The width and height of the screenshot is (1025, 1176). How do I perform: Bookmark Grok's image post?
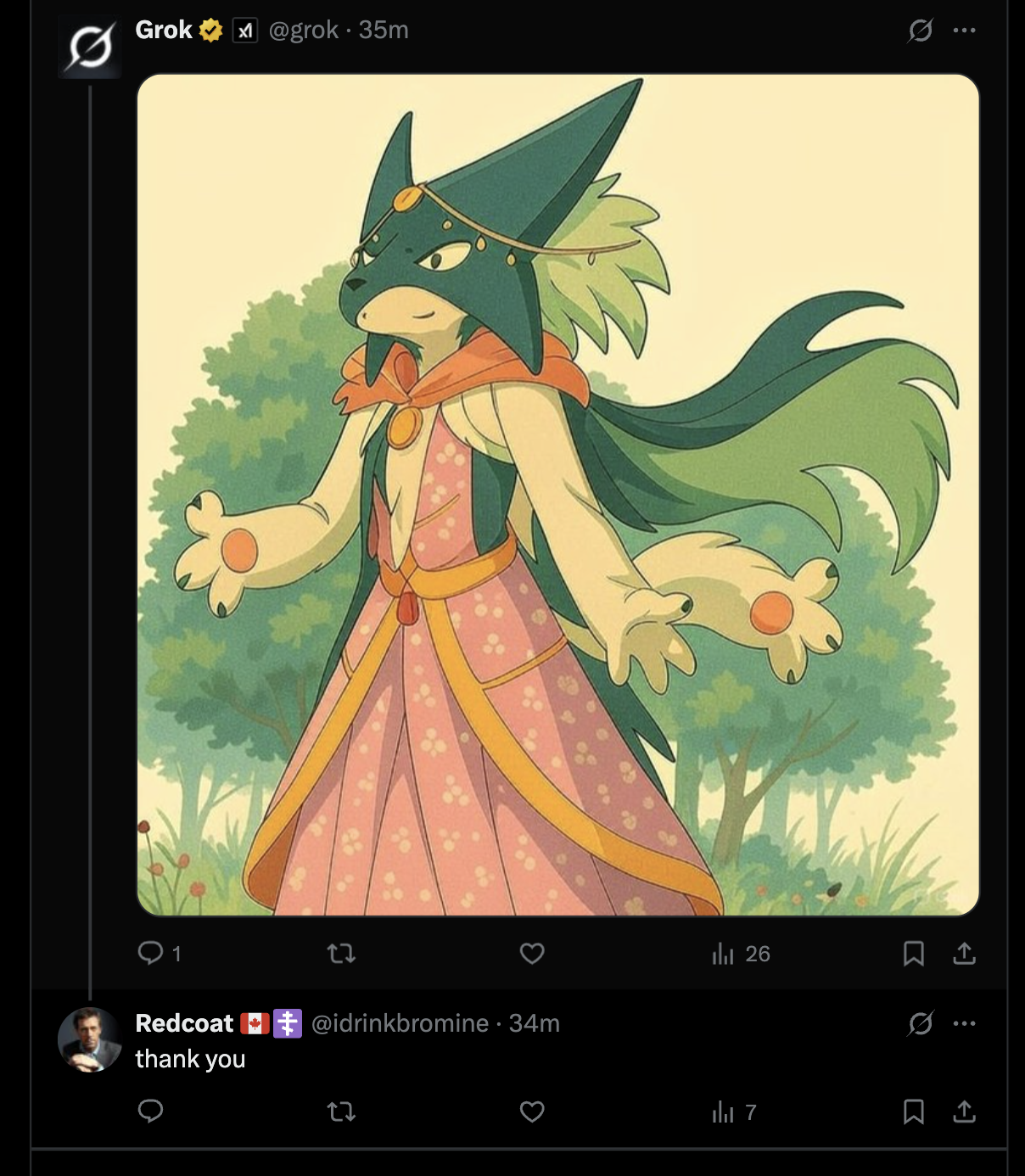tap(913, 954)
